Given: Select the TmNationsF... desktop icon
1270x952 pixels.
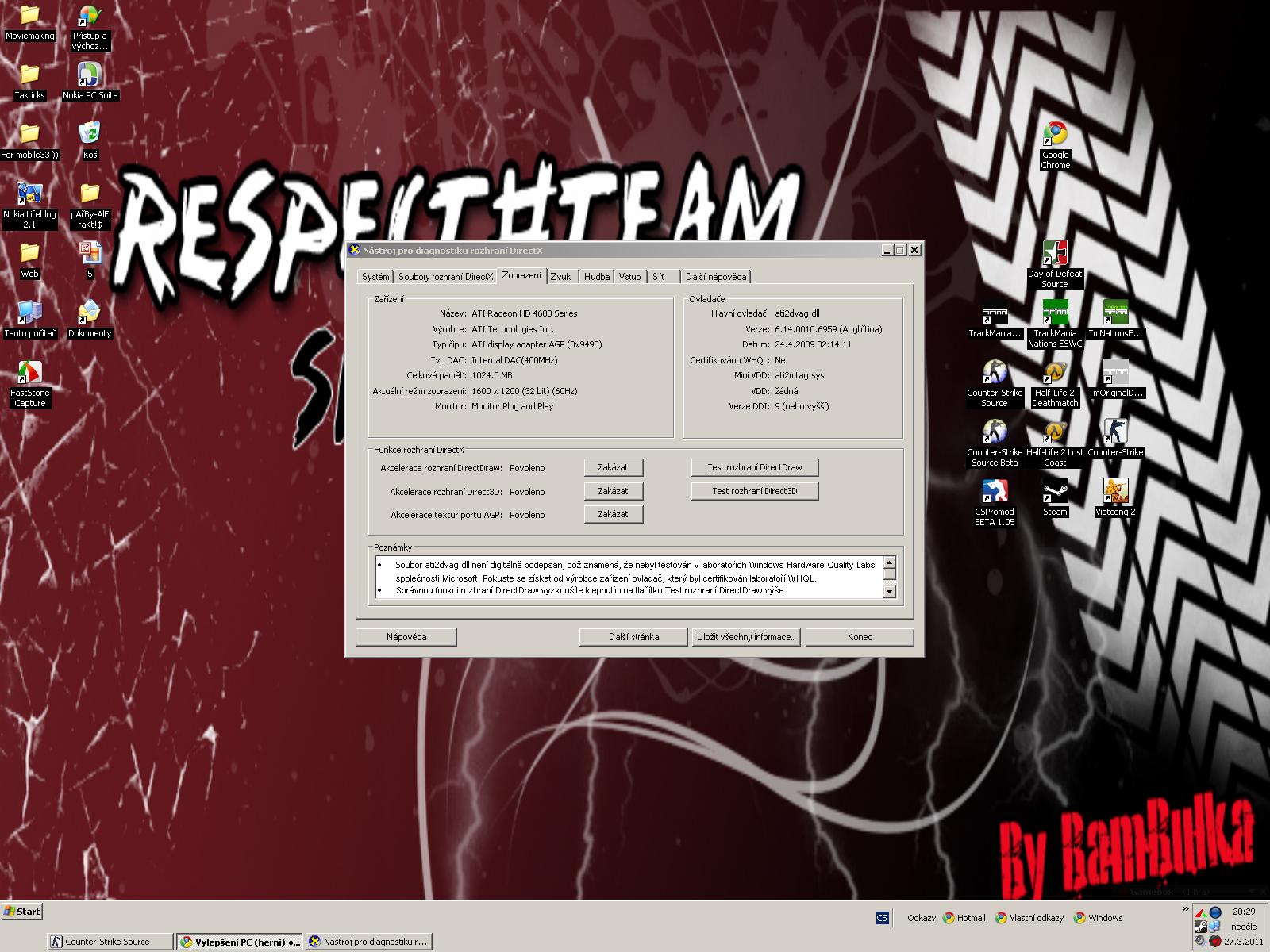Looking at the screenshot, I should coord(1115,320).
